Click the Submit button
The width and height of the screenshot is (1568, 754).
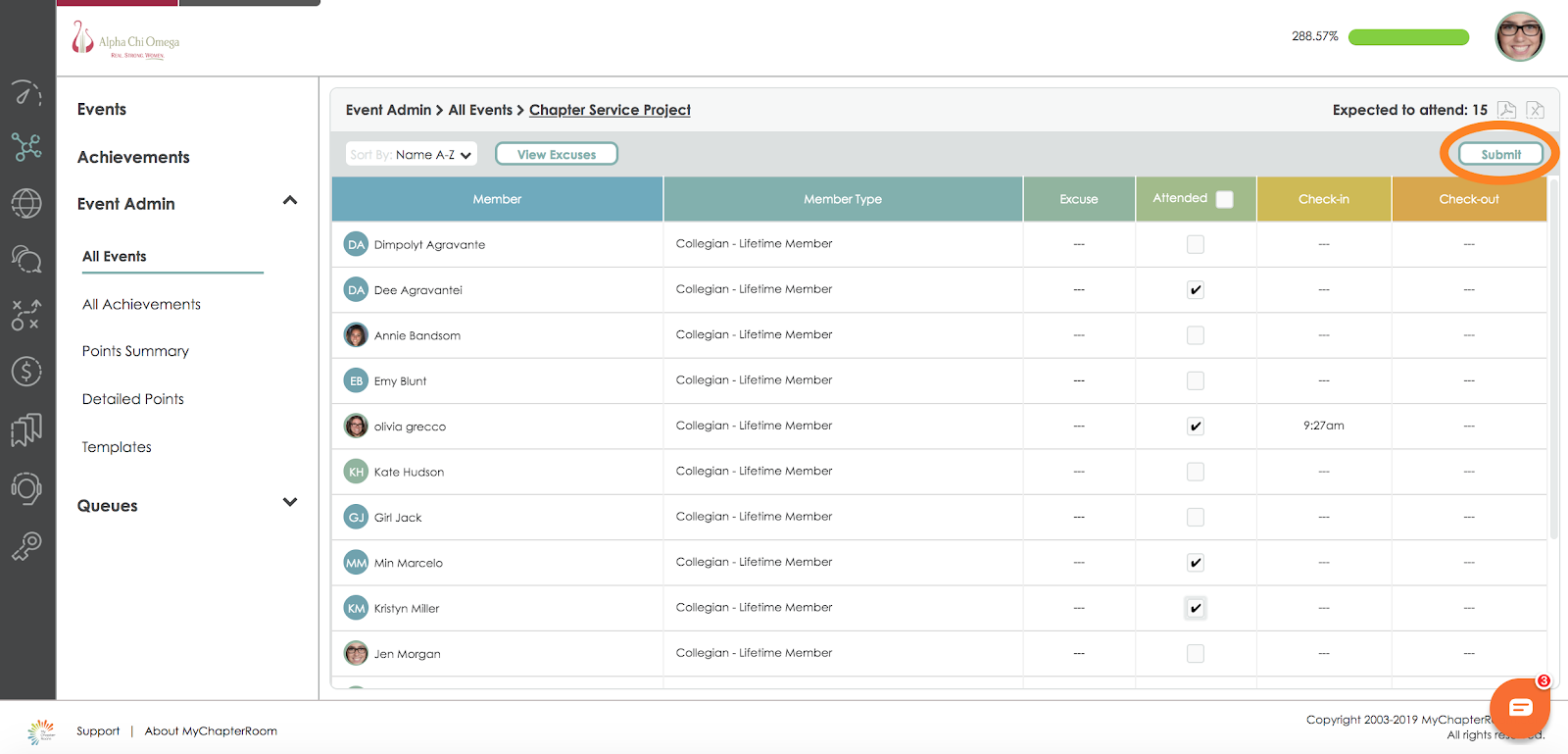pos(1500,154)
